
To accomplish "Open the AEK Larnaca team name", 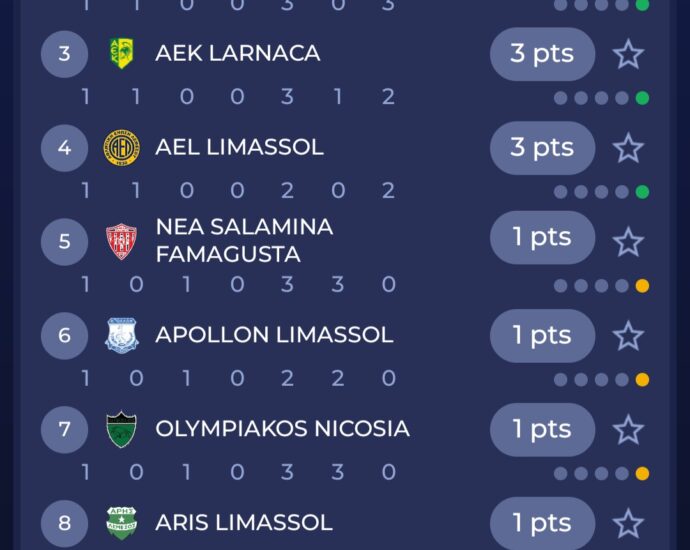I will (x=238, y=53).
